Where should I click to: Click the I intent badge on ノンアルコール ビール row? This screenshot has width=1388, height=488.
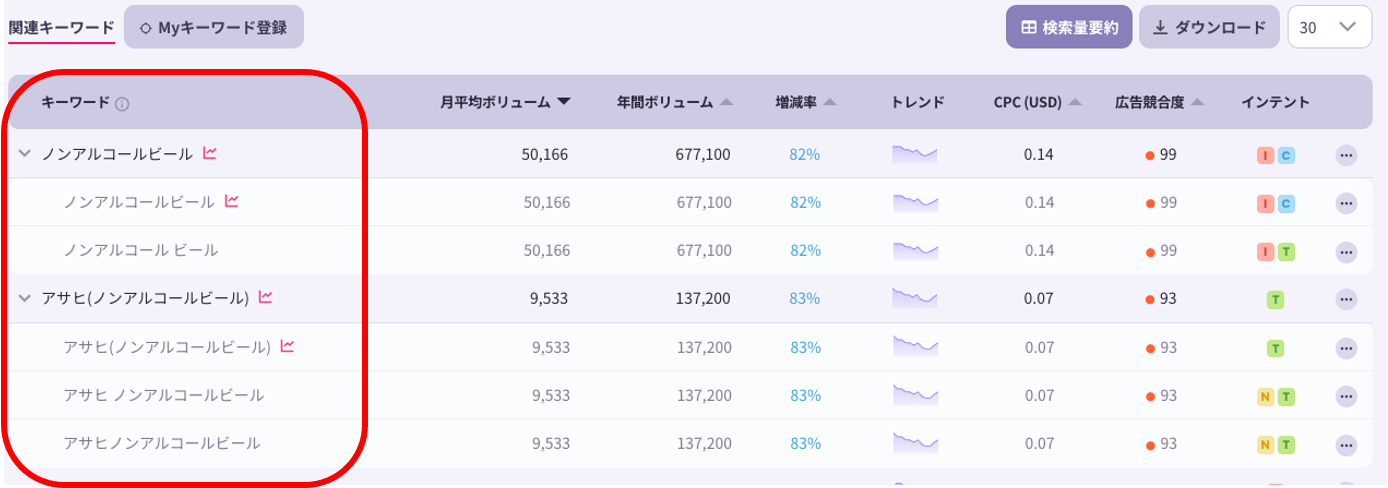point(1266,251)
